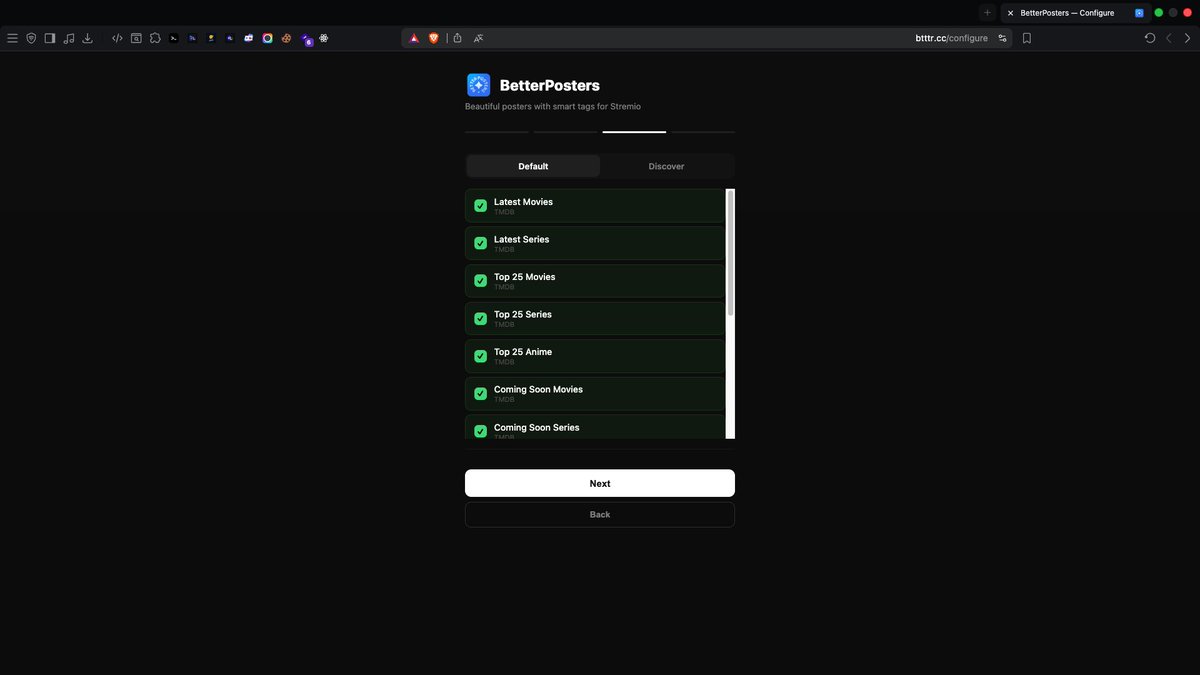Toggle the Top 25 Movies checkbox
This screenshot has width=1200, height=675.
click(480, 281)
